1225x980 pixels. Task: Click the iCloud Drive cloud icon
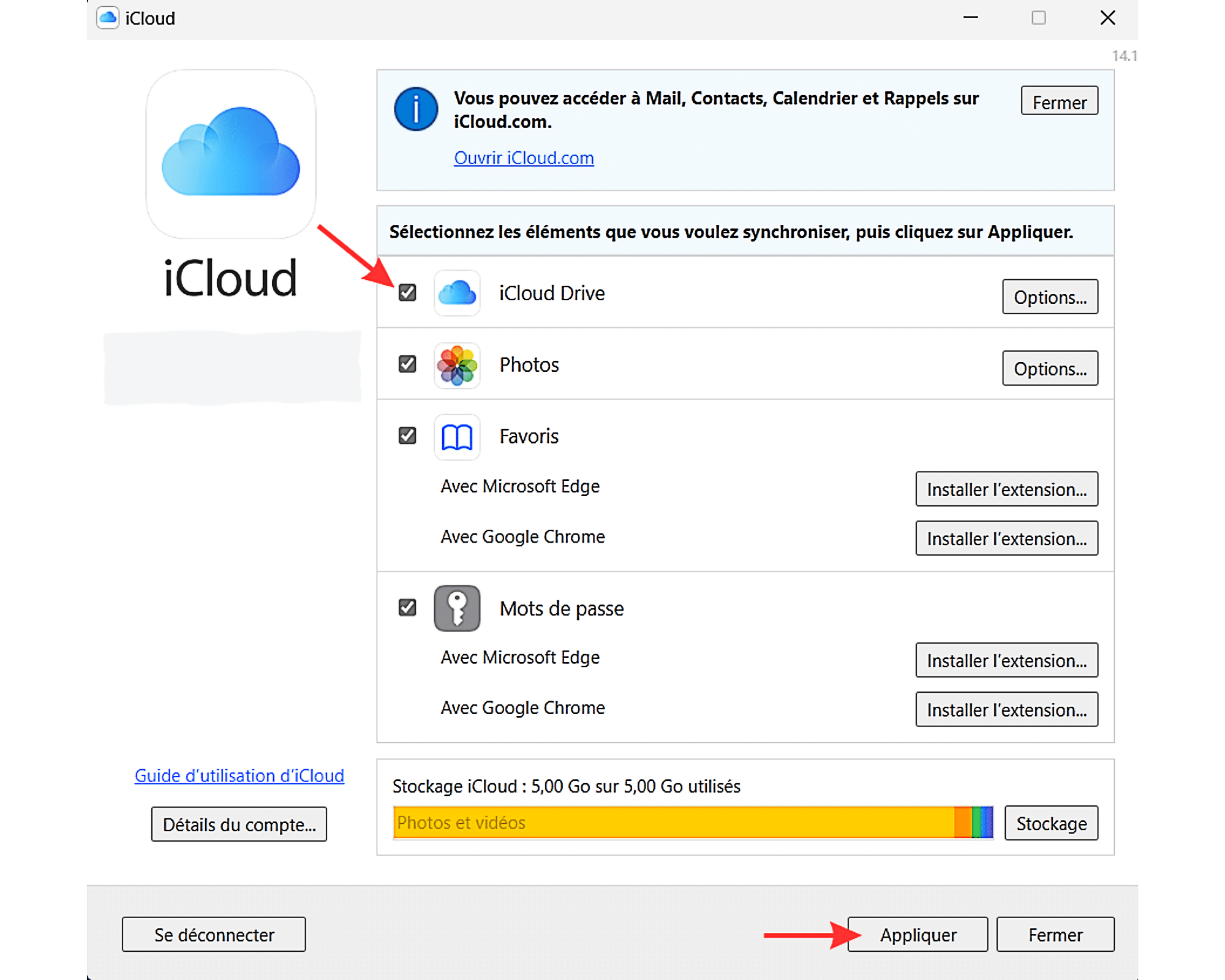tap(457, 293)
